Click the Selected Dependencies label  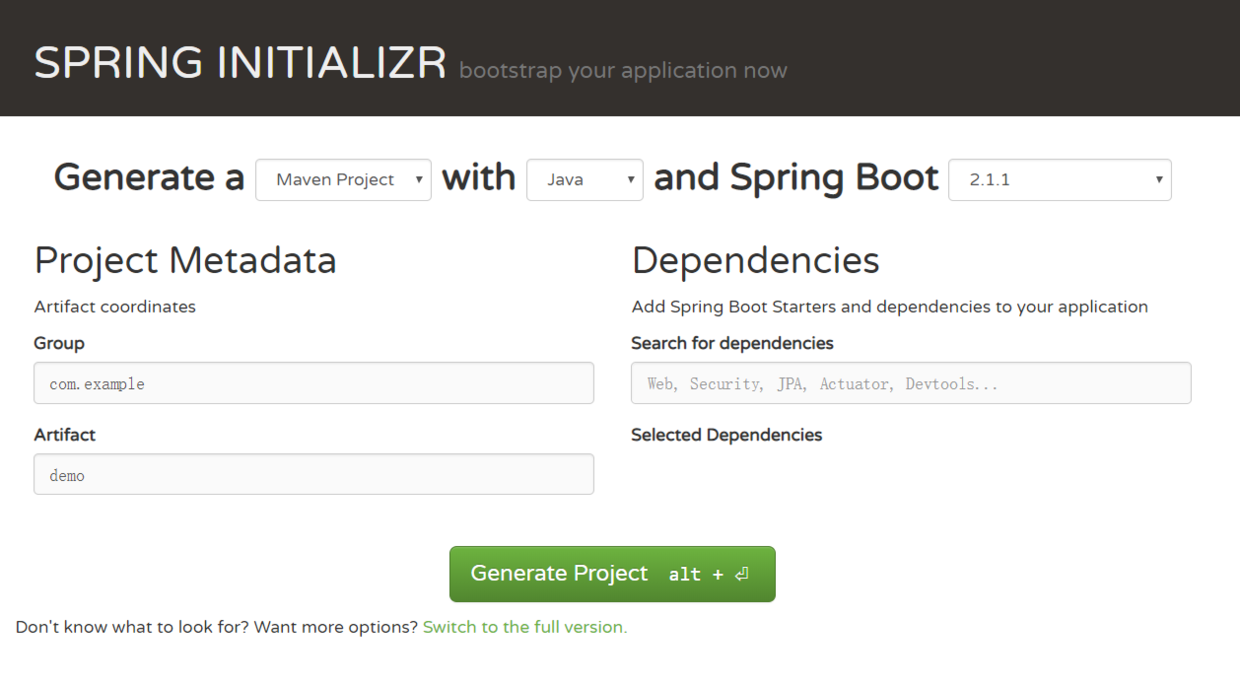[727, 435]
